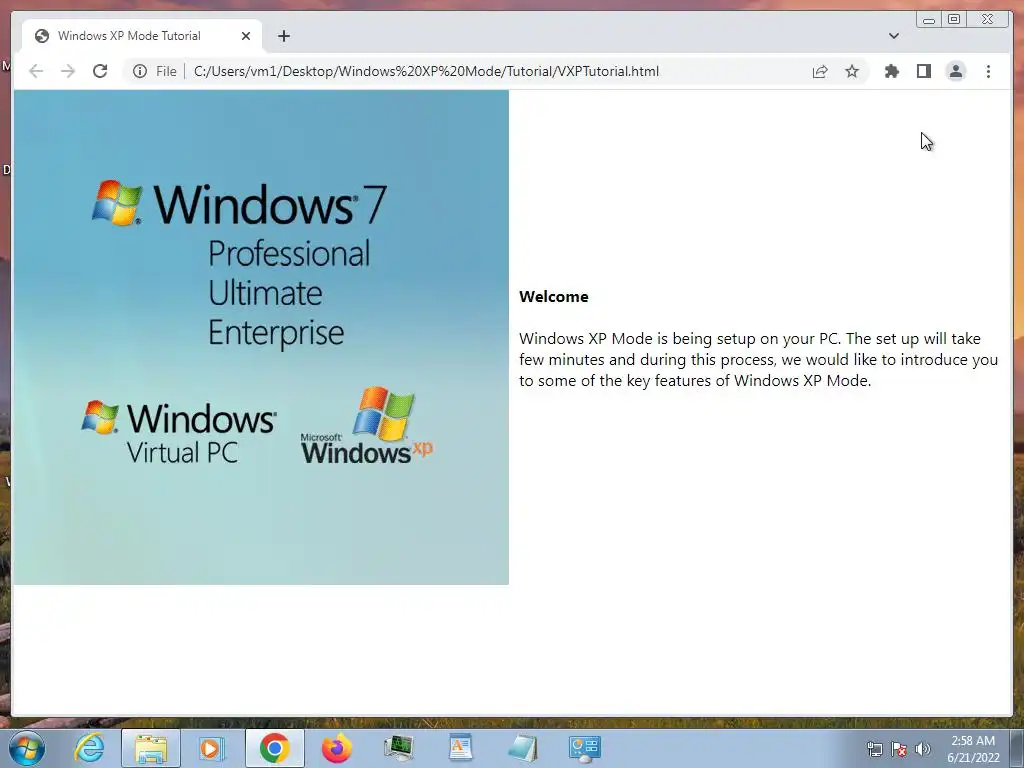Click the system clock showing 2:58 AM
The width and height of the screenshot is (1024, 768).
973,749
